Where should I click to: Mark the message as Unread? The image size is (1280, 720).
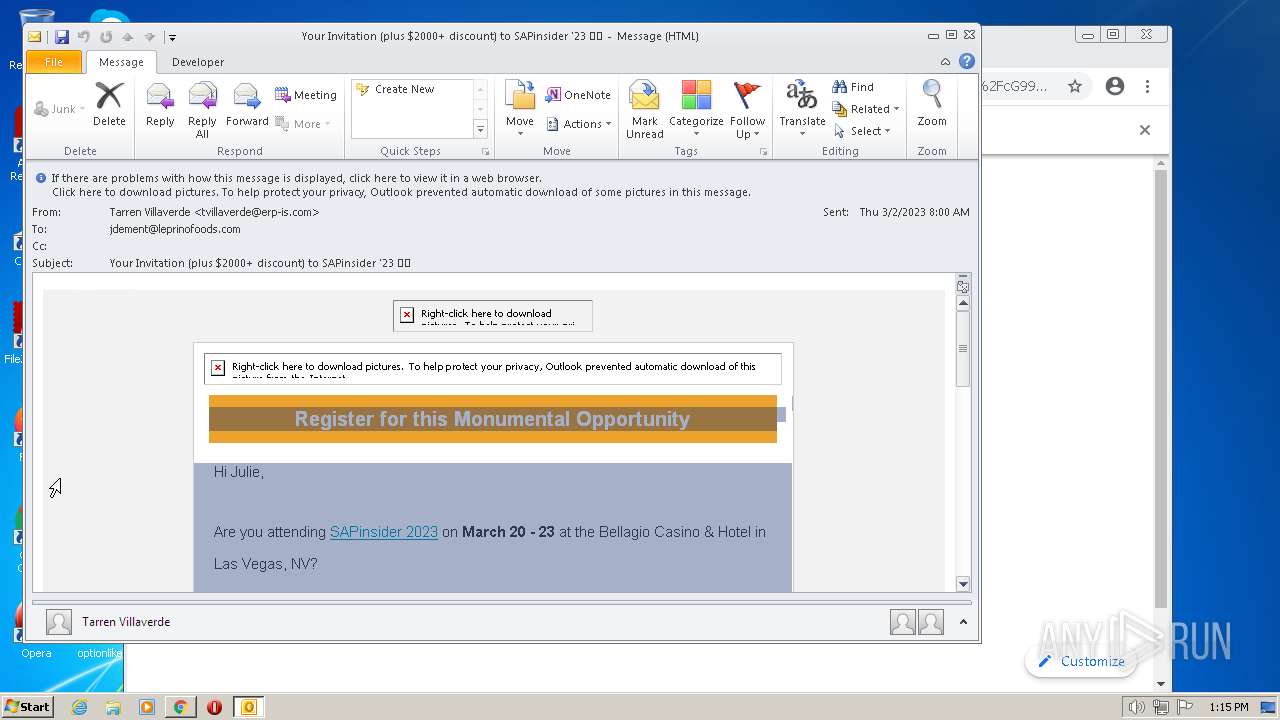click(645, 110)
